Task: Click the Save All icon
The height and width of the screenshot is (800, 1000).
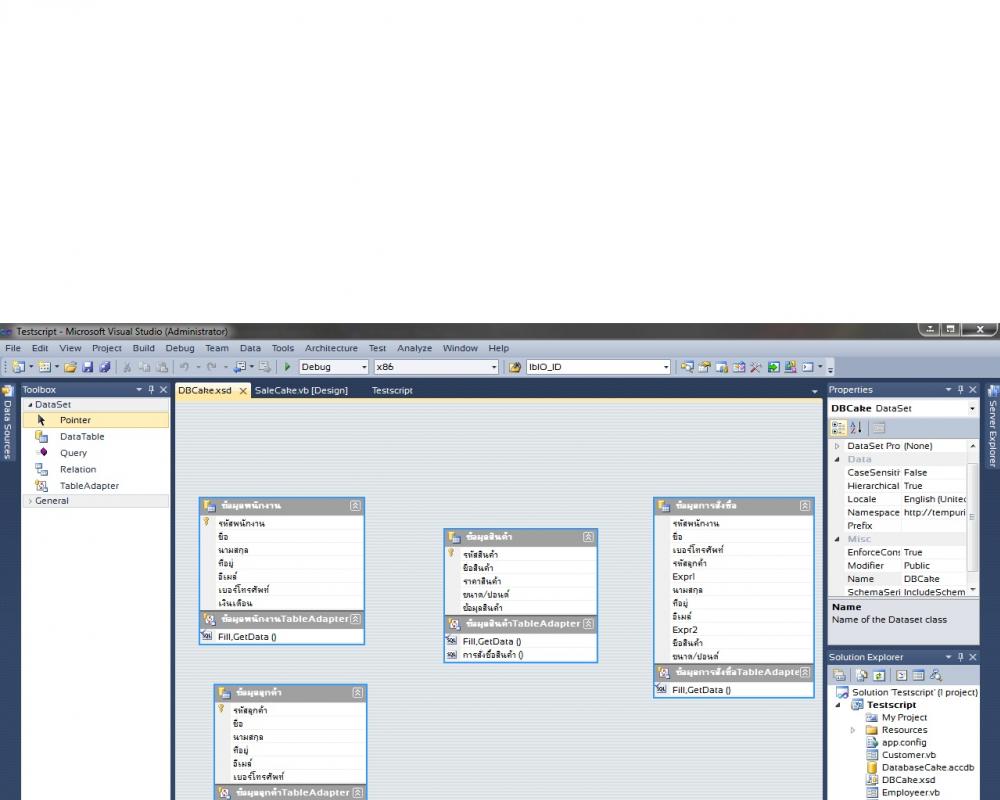Action: 105,367
